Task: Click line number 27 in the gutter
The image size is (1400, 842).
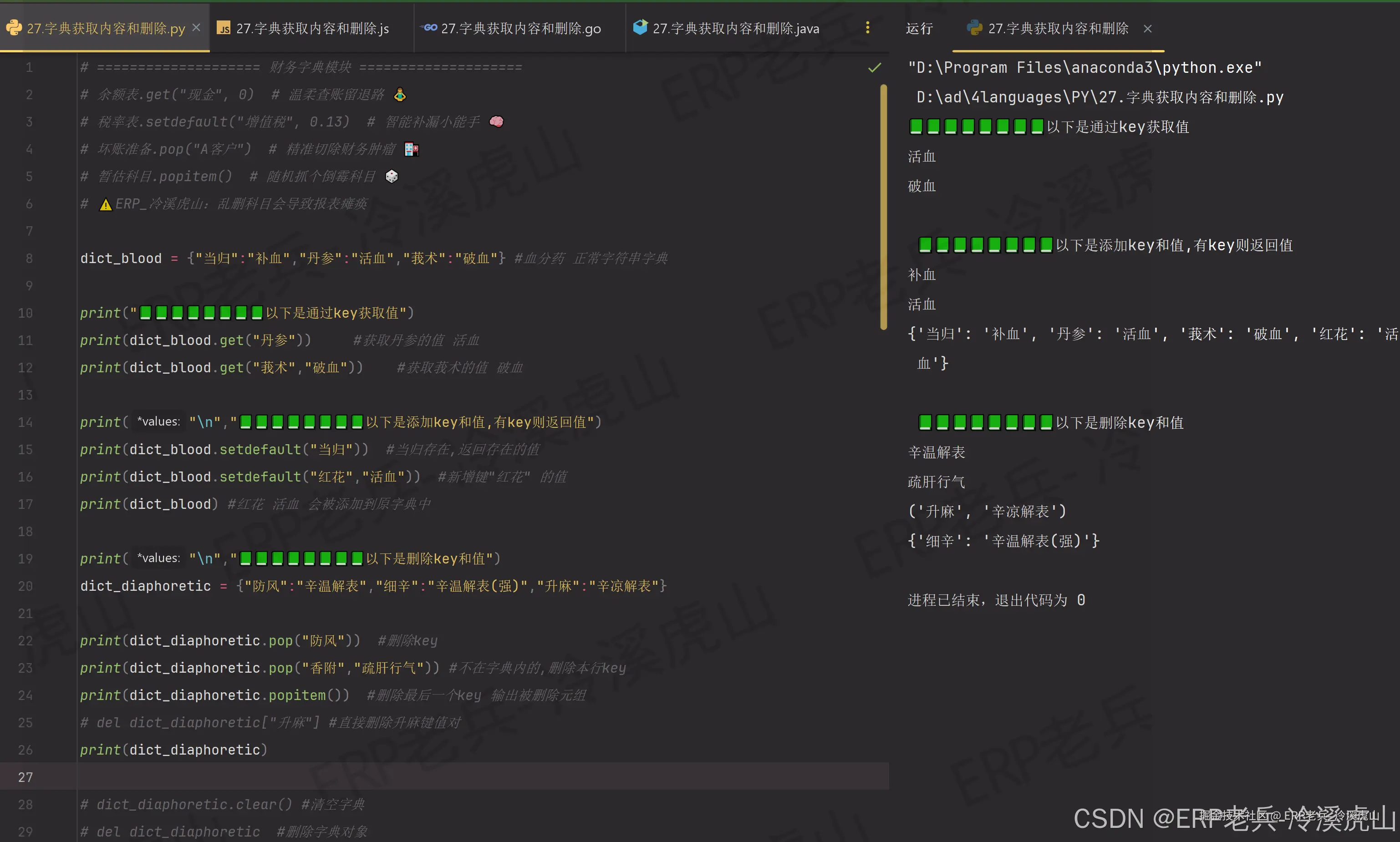Action: tap(25, 777)
